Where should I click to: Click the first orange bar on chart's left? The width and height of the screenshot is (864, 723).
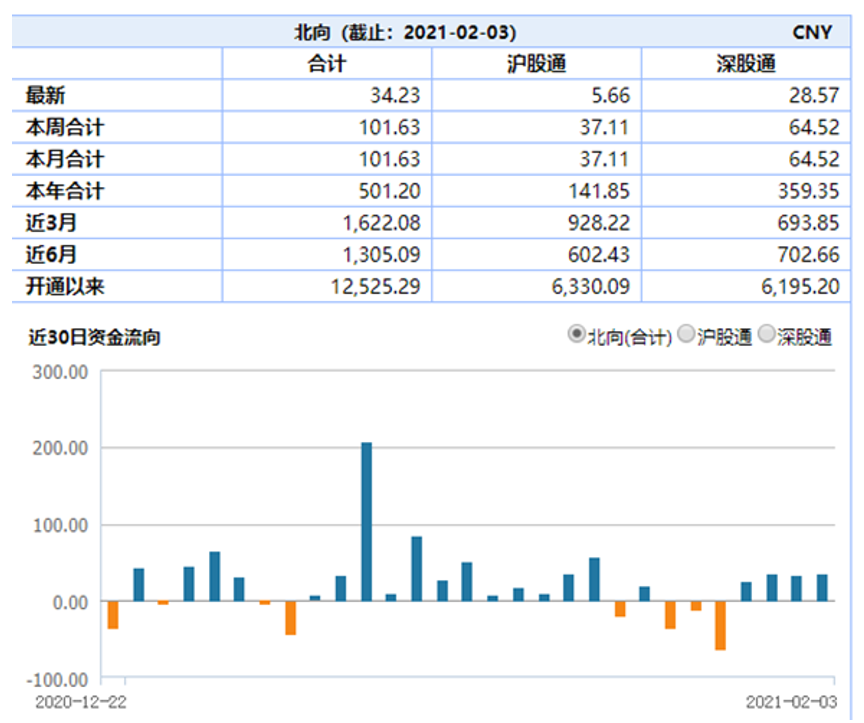tap(113, 614)
